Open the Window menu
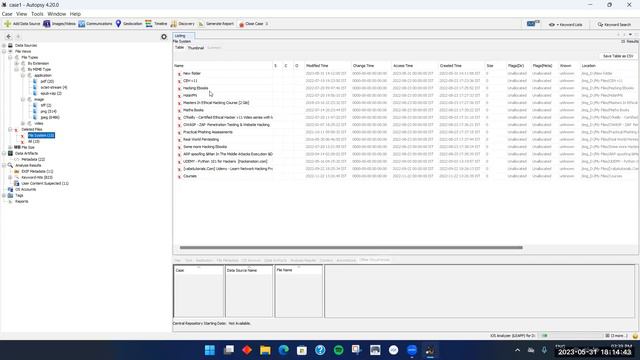The image size is (640, 360). [56, 14]
